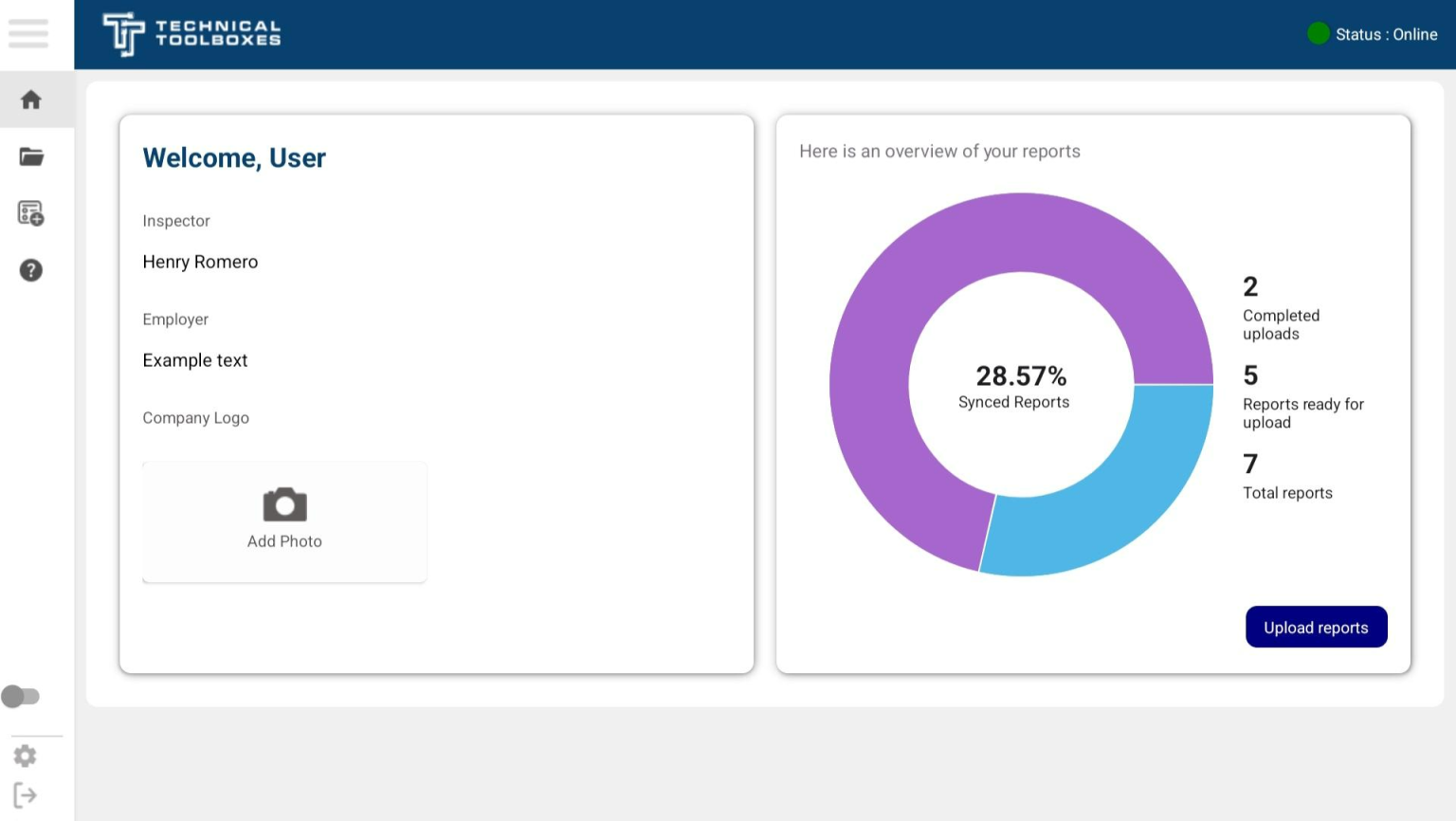Click the Add Photo upload area
Screen dimensions: 1456x821
point(284,521)
